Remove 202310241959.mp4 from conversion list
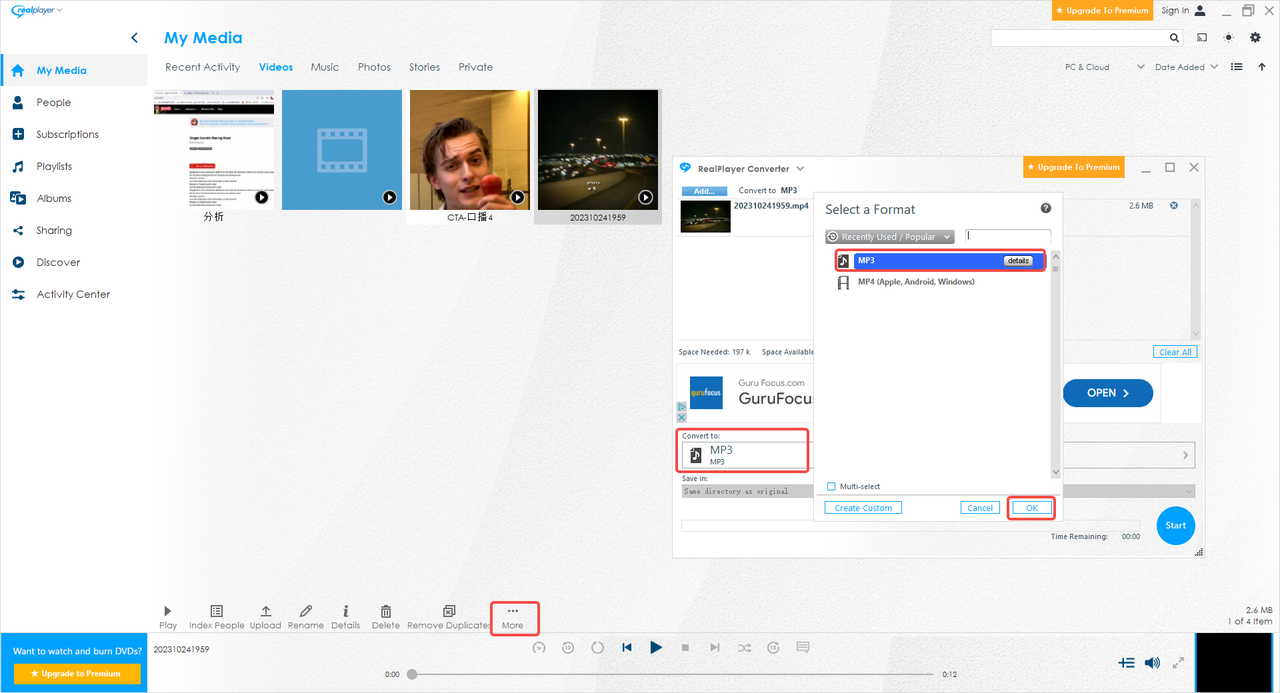The width and height of the screenshot is (1280, 693). (x=1174, y=206)
